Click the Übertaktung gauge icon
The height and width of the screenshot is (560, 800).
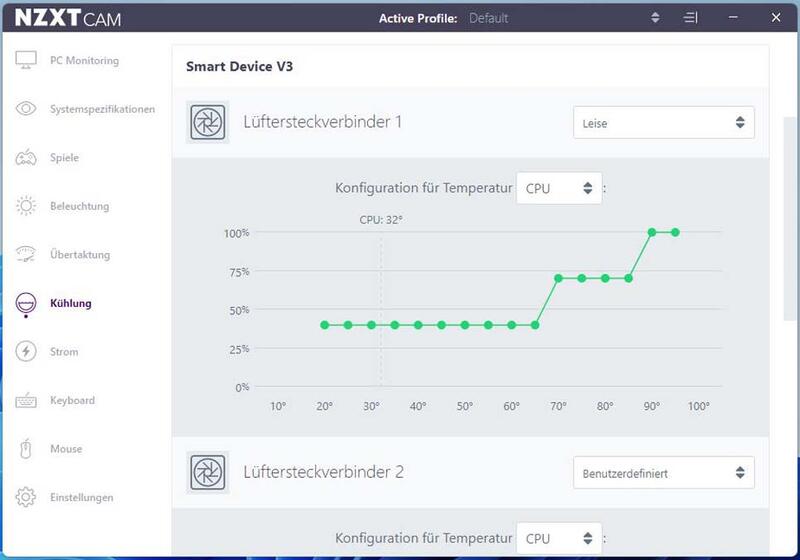point(26,254)
